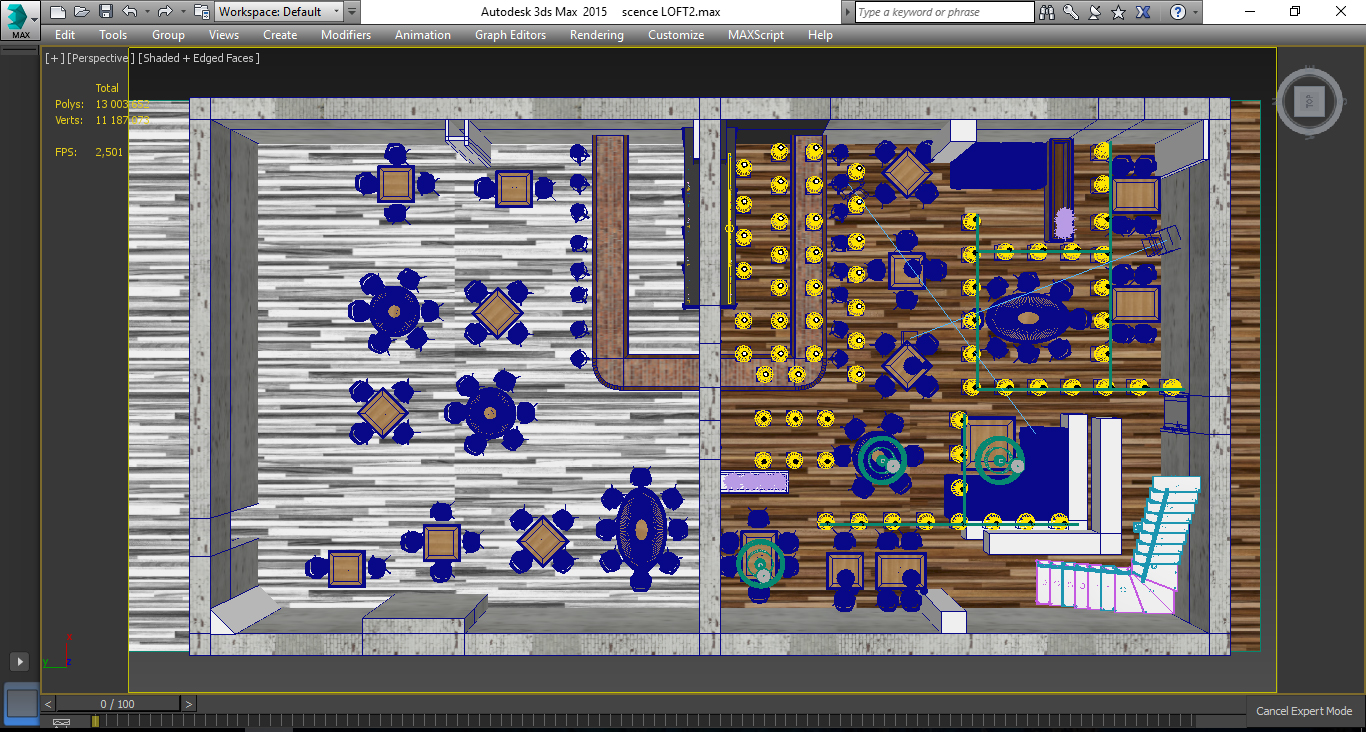1366x732 pixels.
Task: Click the viewport layout tab thumbnail
Action: (x=22, y=703)
